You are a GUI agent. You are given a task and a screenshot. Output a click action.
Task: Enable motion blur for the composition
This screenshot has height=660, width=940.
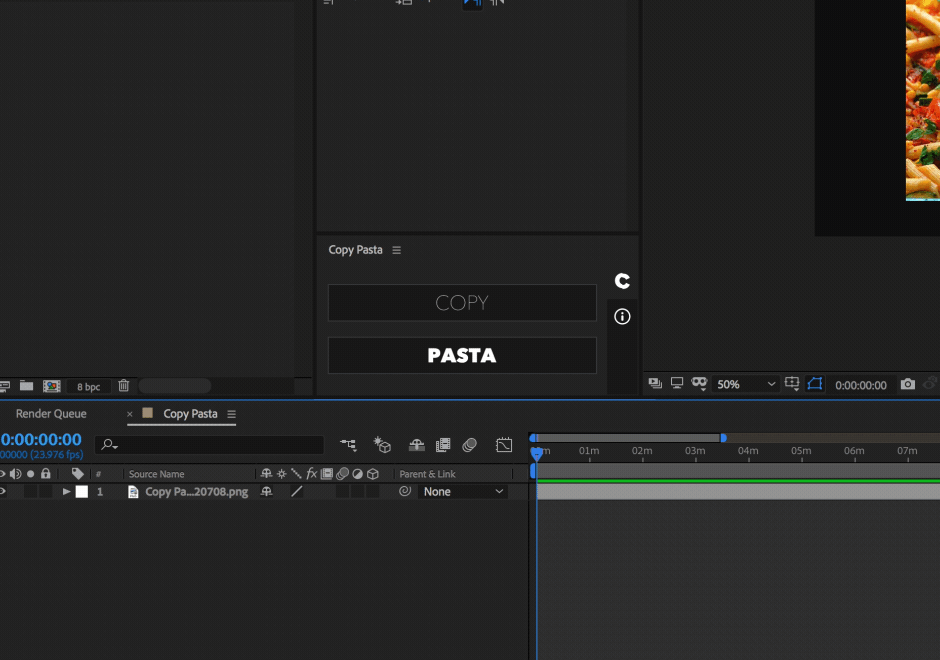(x=469, y=445)
